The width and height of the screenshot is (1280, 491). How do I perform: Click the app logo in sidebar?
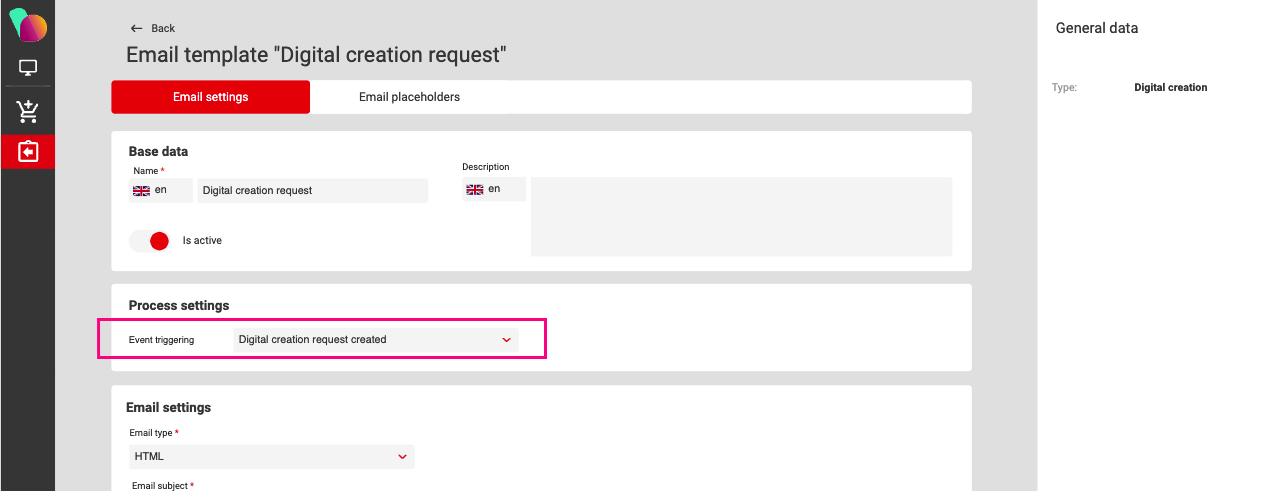pyautogui.click(x=27, y=24)
